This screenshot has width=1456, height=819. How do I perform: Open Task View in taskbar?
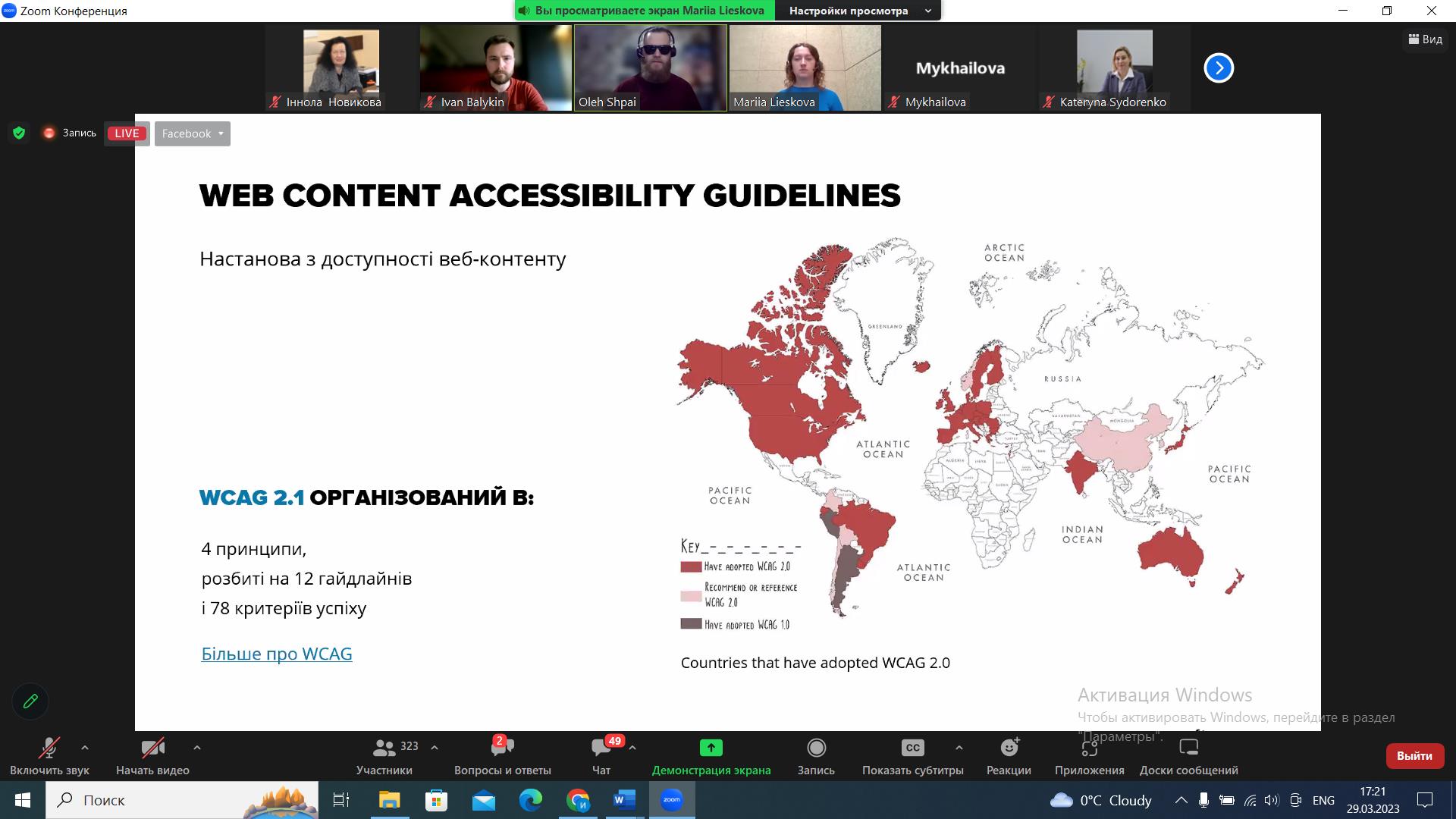pyautogui.click(x=341, y=800)
